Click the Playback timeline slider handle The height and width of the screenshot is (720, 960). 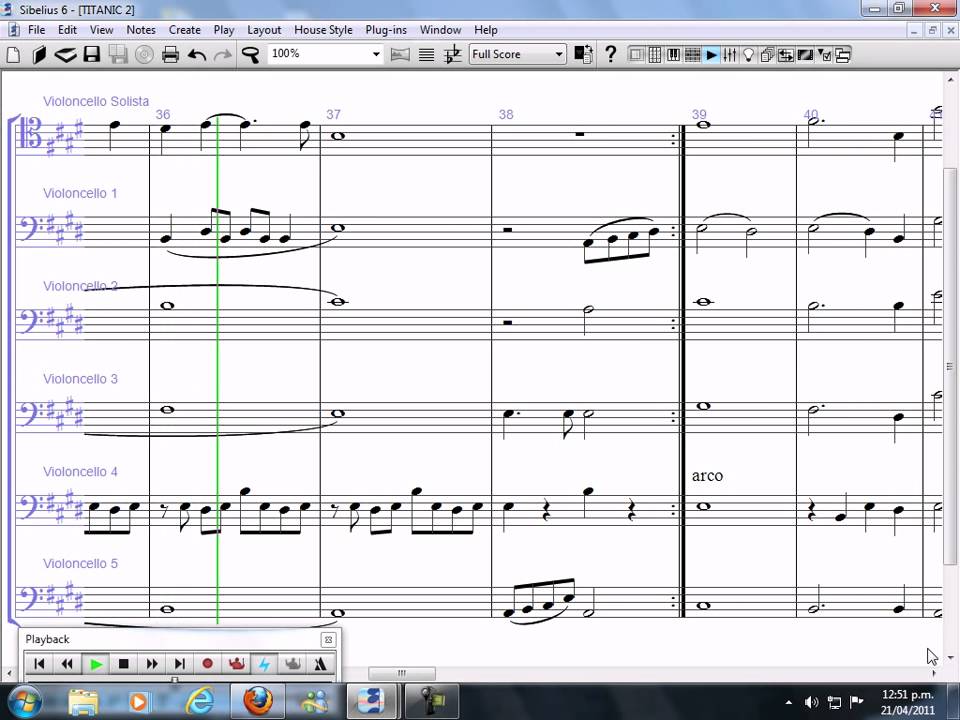click(174, 680)
